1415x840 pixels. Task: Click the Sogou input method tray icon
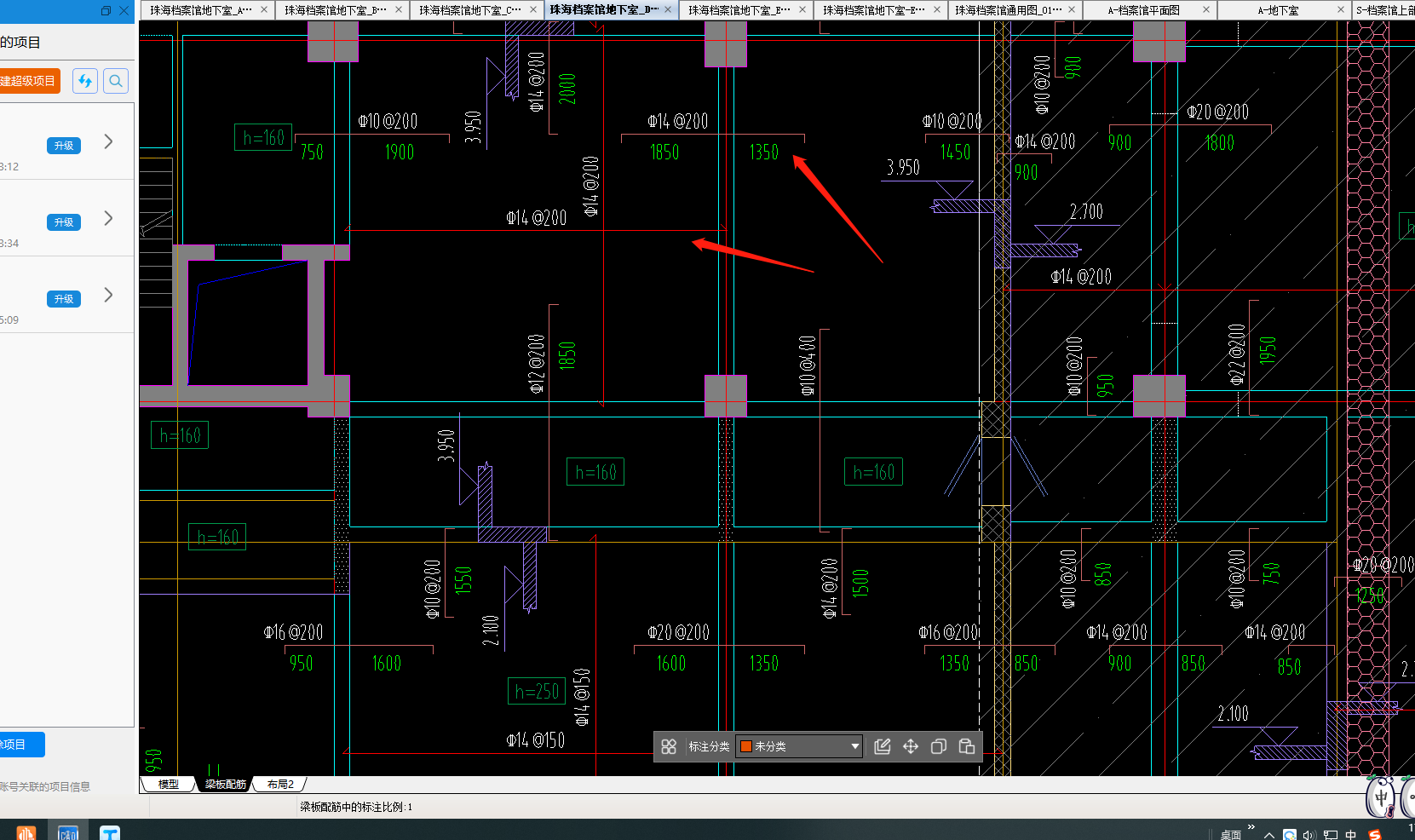pyautogui.click(x=1374, y=835)
